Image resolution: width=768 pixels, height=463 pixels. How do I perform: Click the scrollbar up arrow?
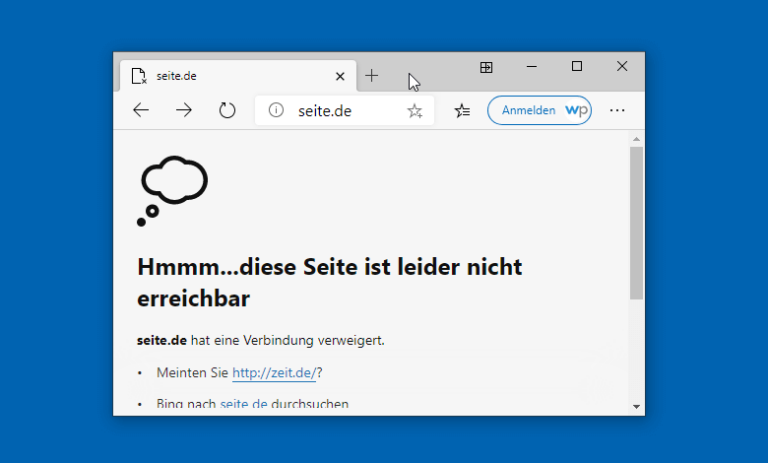636,138
